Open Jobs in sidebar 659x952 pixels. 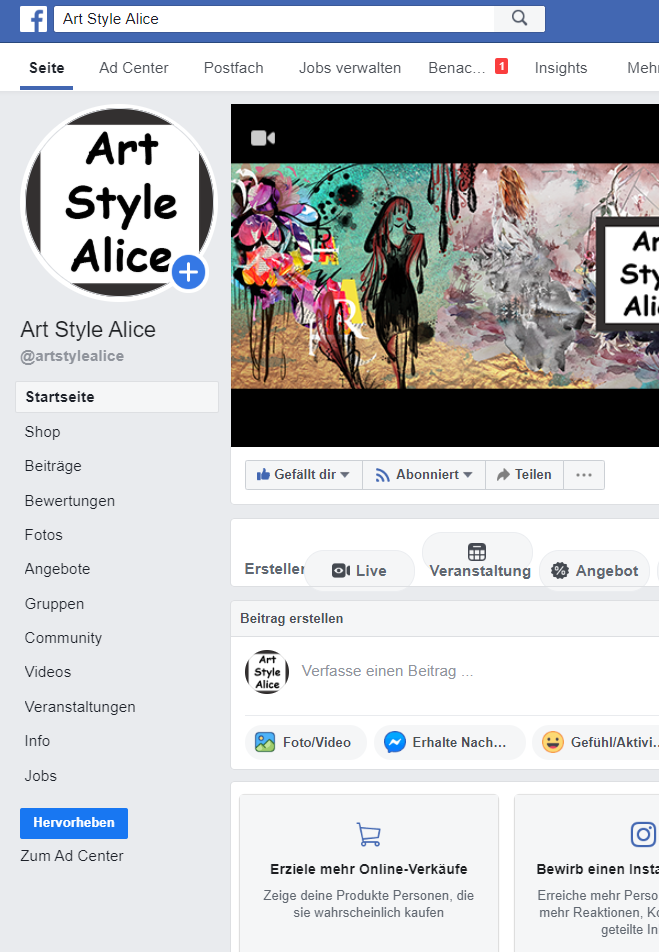click(41, 776)
